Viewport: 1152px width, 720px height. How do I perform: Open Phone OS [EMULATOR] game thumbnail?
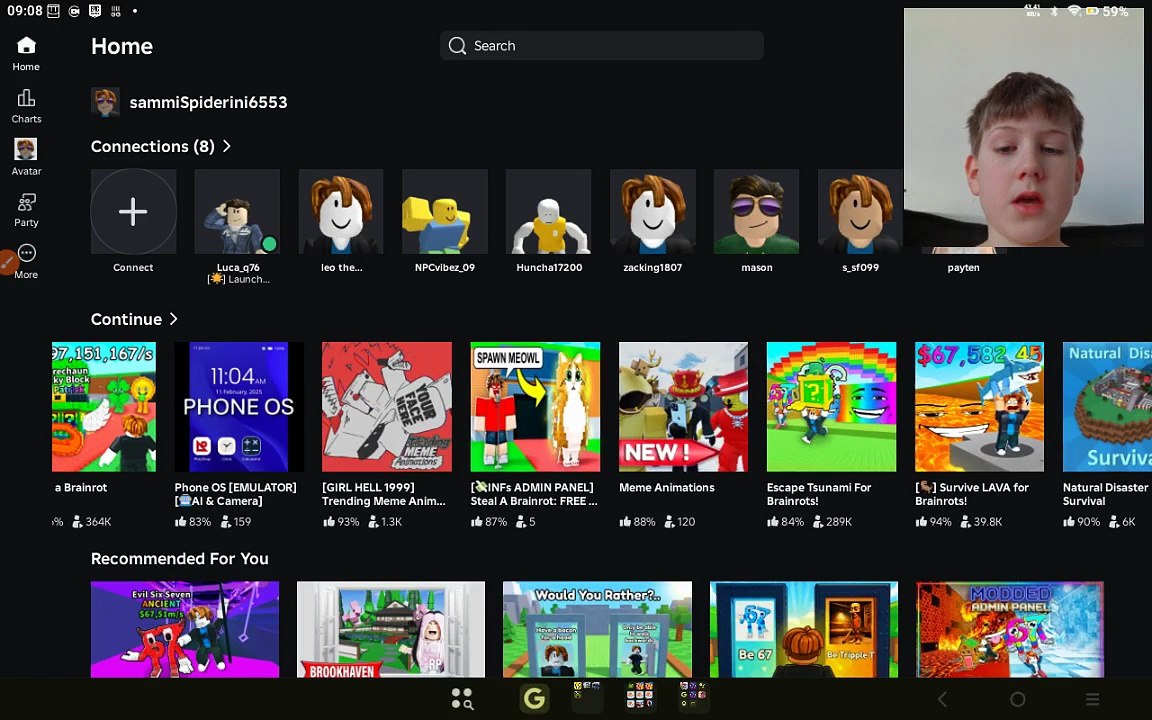239,406
